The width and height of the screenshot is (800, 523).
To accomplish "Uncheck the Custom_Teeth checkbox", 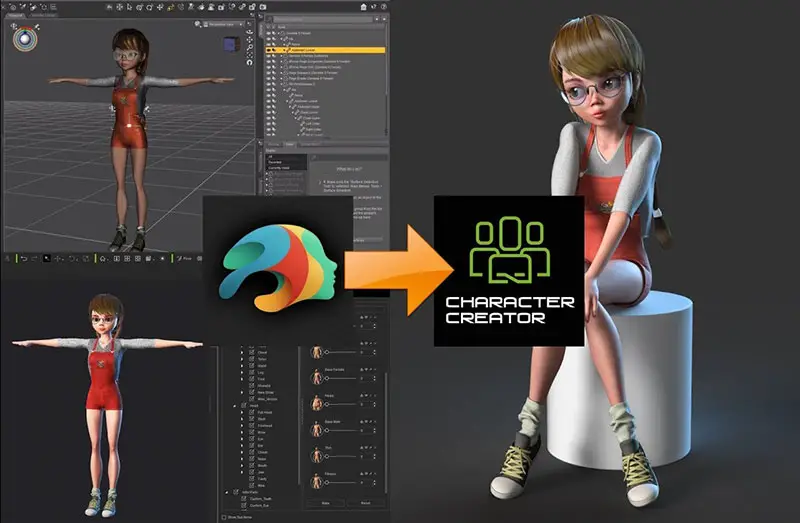I will click(x=244, y=499).
